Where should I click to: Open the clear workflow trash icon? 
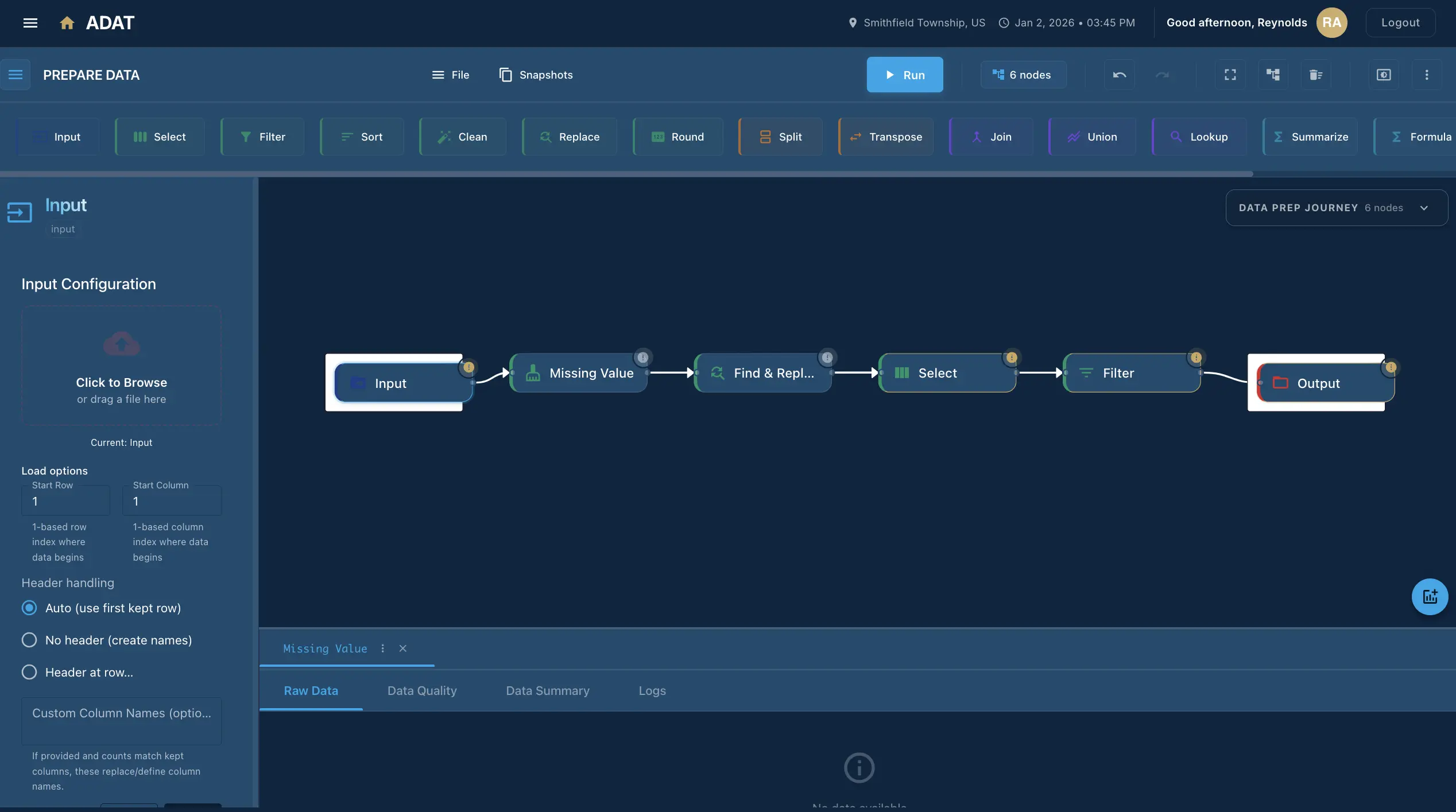[1315, 75]
